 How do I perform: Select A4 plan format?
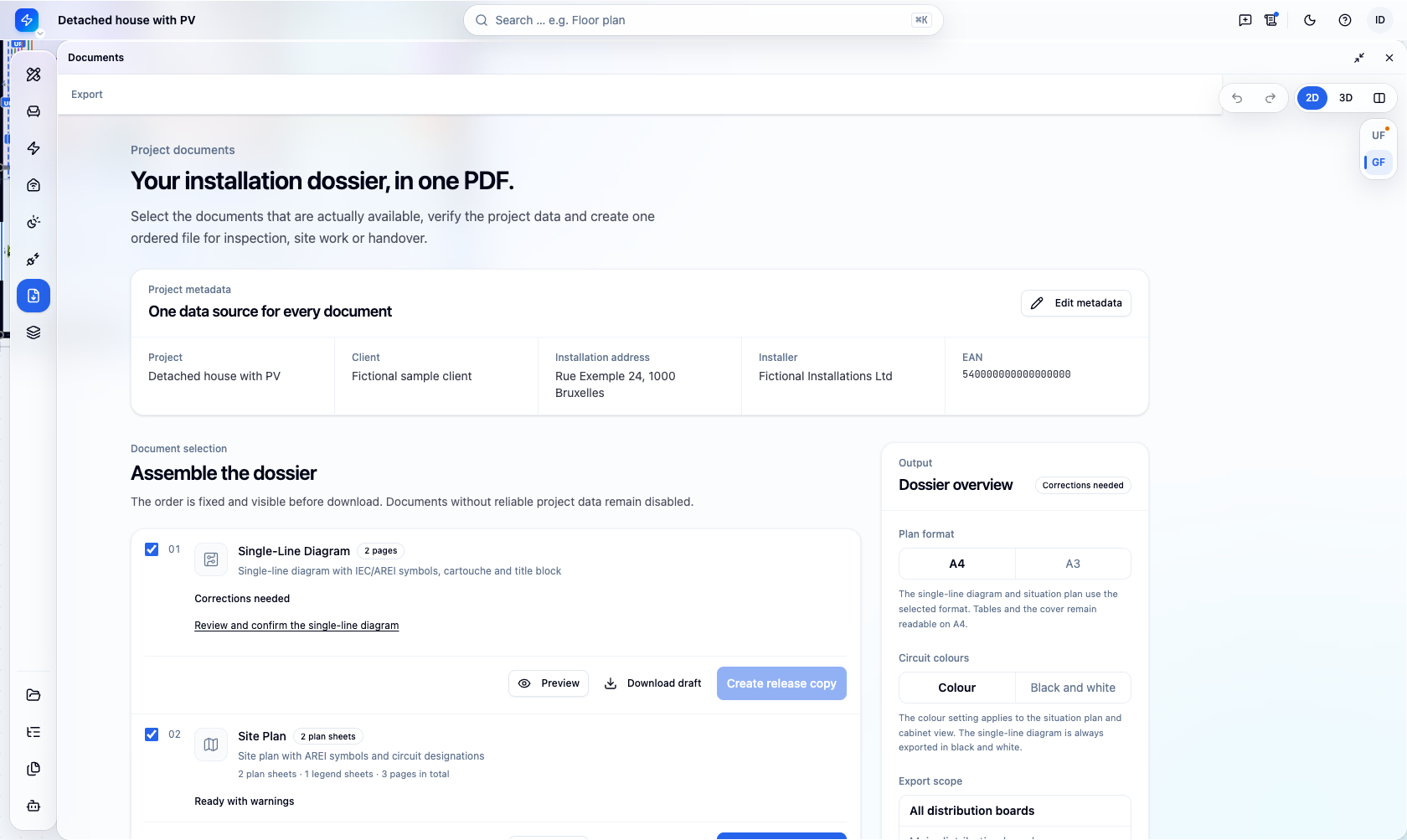tap(957, 564)
